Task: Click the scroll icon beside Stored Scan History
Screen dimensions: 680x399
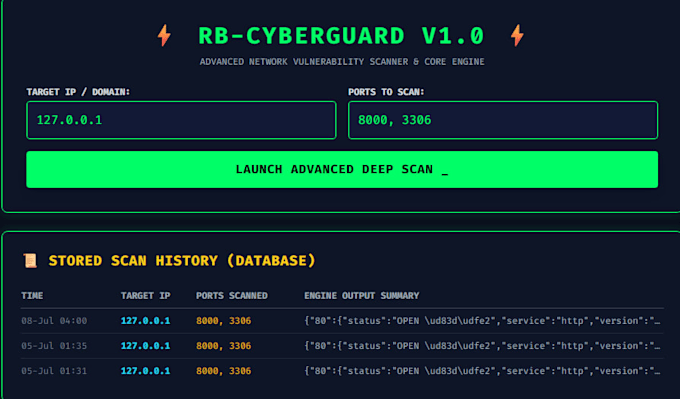Action: pos(30,261)
